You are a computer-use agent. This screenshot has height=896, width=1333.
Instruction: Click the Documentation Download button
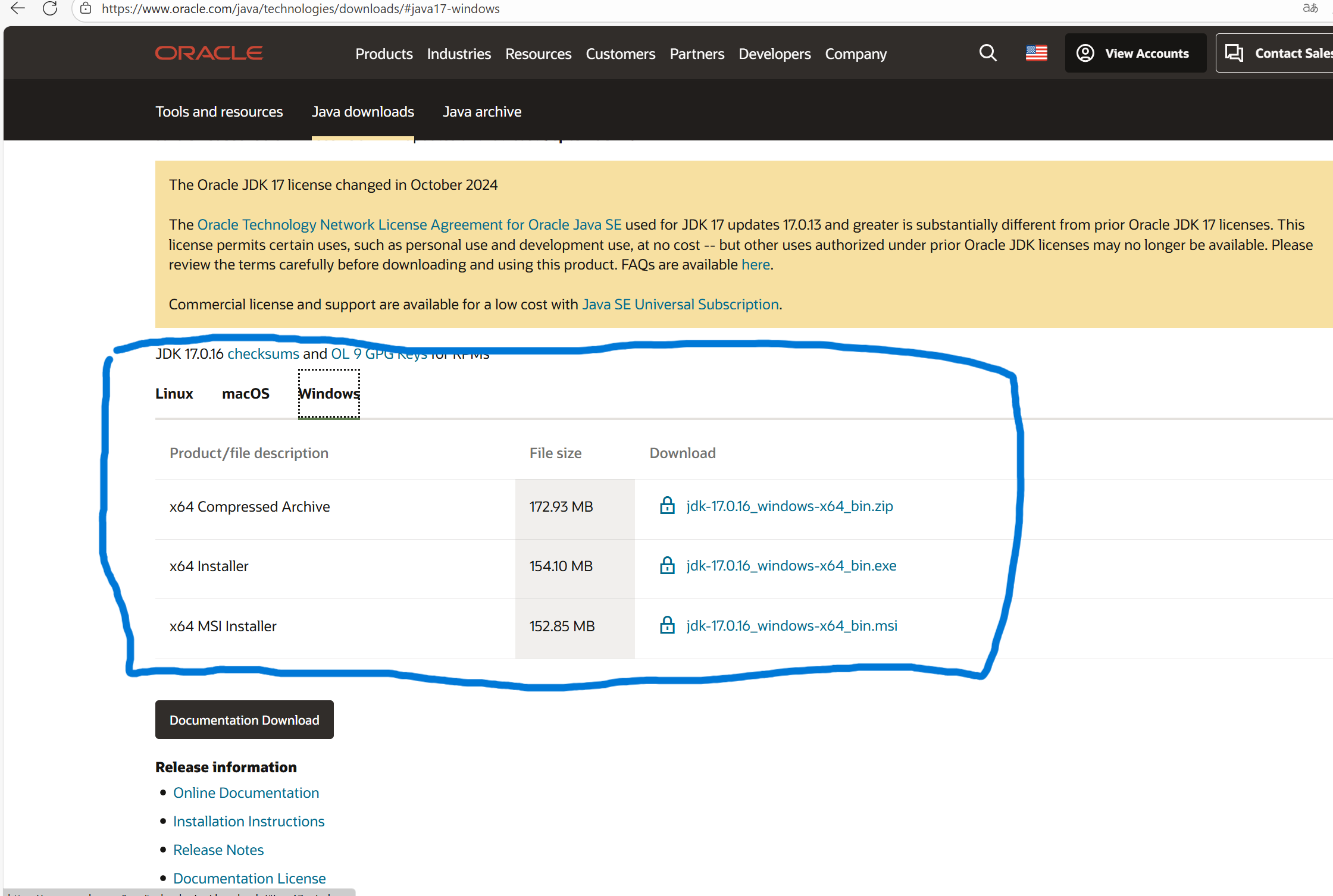245,719
